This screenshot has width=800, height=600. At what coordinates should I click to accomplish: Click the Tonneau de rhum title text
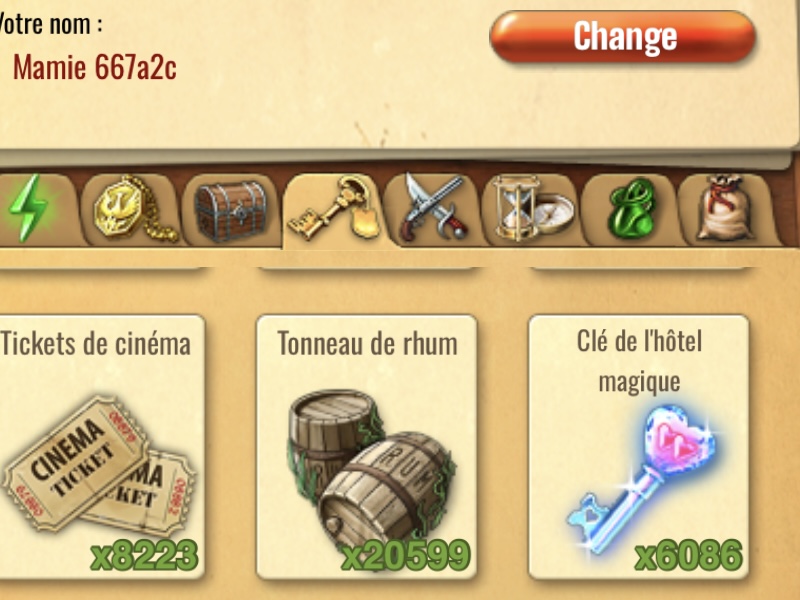[x=367, y=343]
